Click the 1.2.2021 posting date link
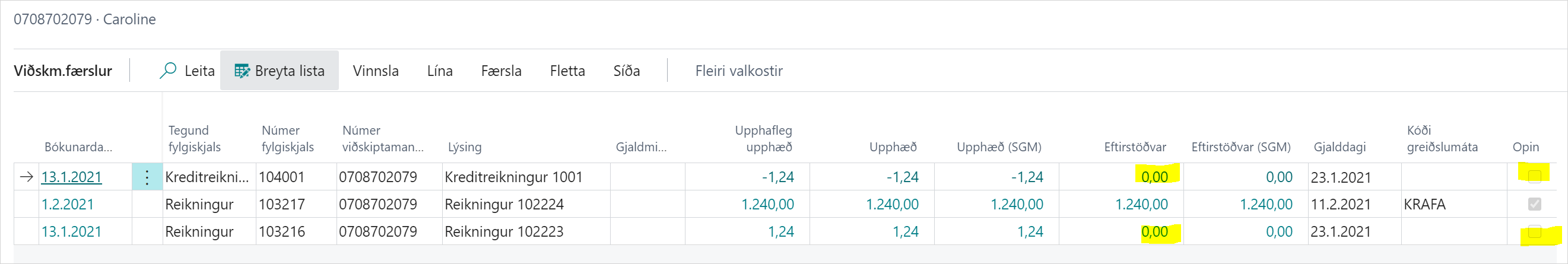The width and height of the screenshot is (1568, 264). point(68,205)
